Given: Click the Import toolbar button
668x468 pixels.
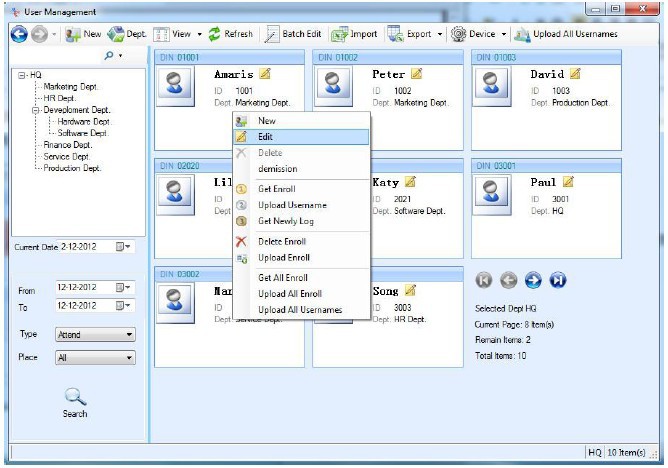Looking at the screenshot, I should click(354, 34).
